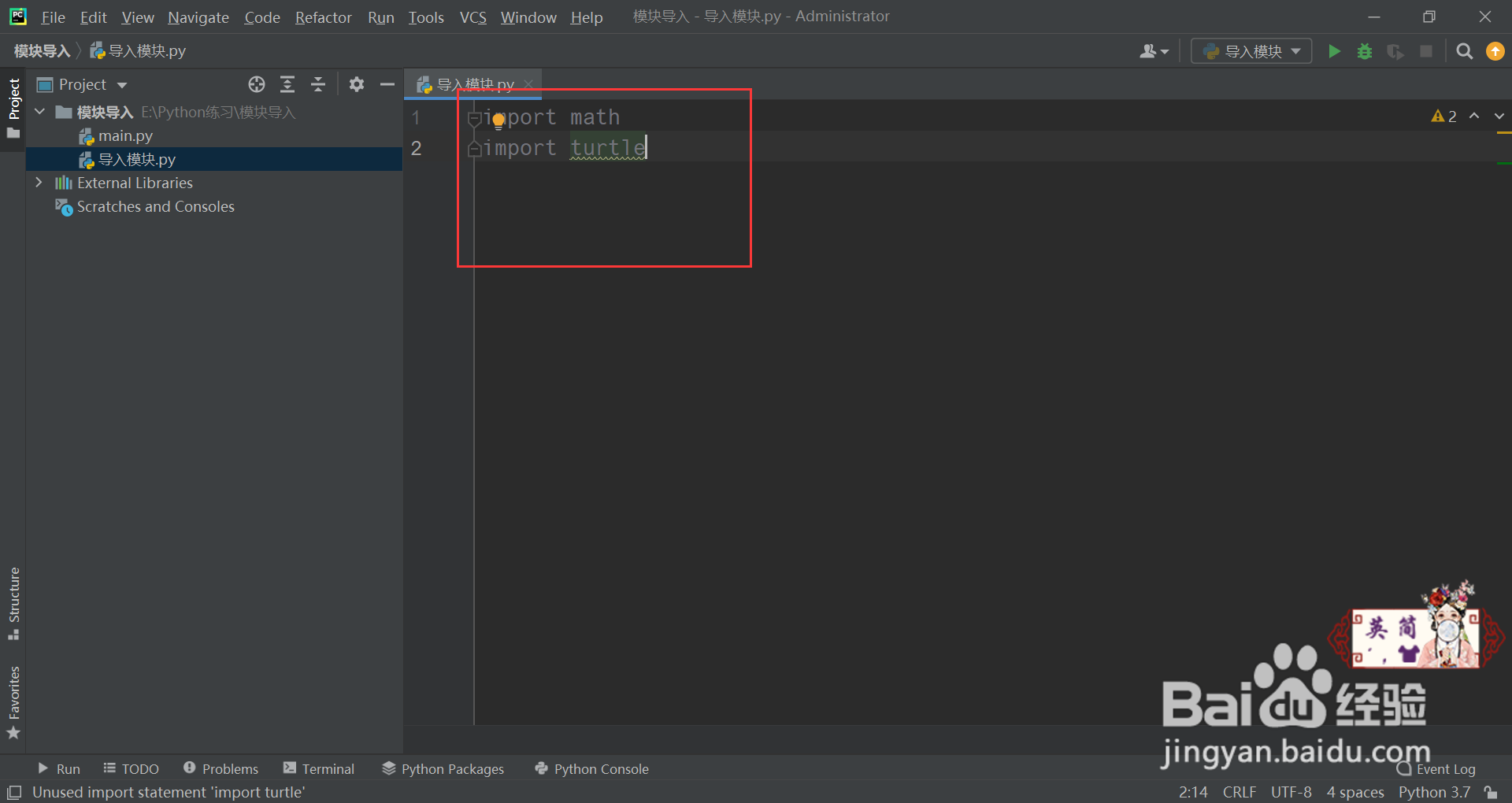The height and width of the screenshot is (803, 1512).
Task: Fold the import block on line 1
Action: pyautogui.click(x=474, y=118)
